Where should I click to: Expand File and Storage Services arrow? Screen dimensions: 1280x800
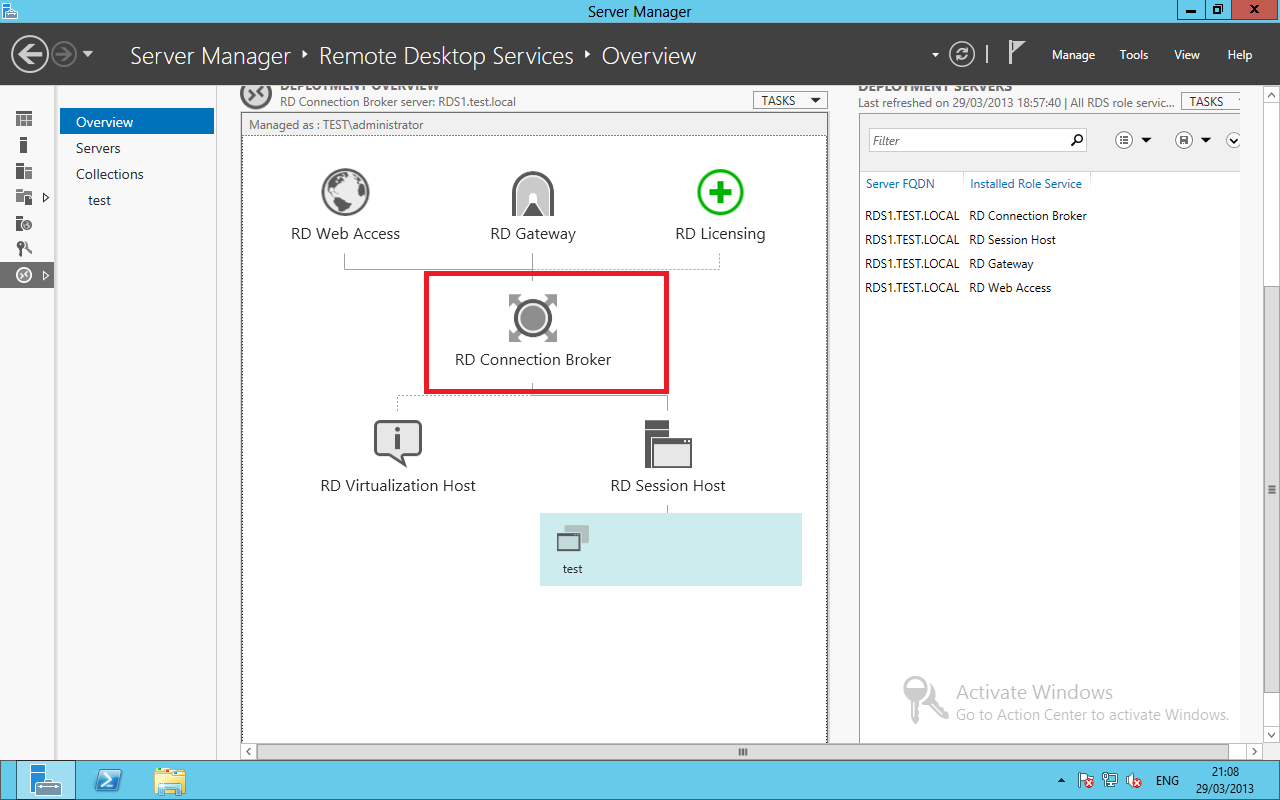click(46, 197)
